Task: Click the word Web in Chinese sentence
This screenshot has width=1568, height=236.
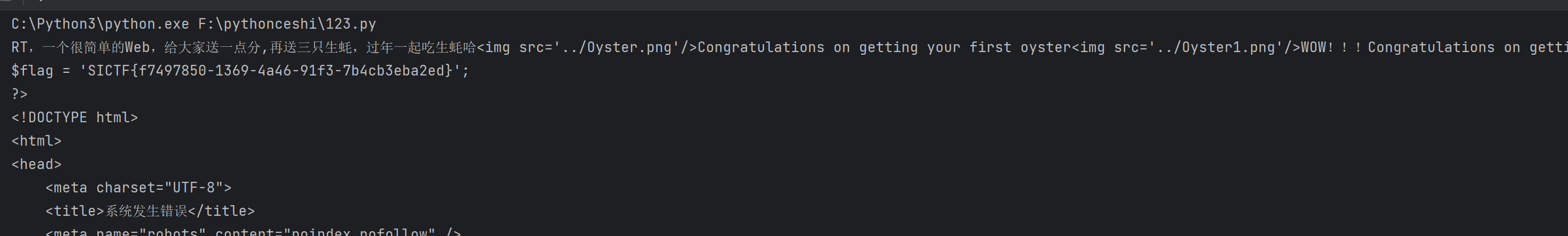Action: 138,47
